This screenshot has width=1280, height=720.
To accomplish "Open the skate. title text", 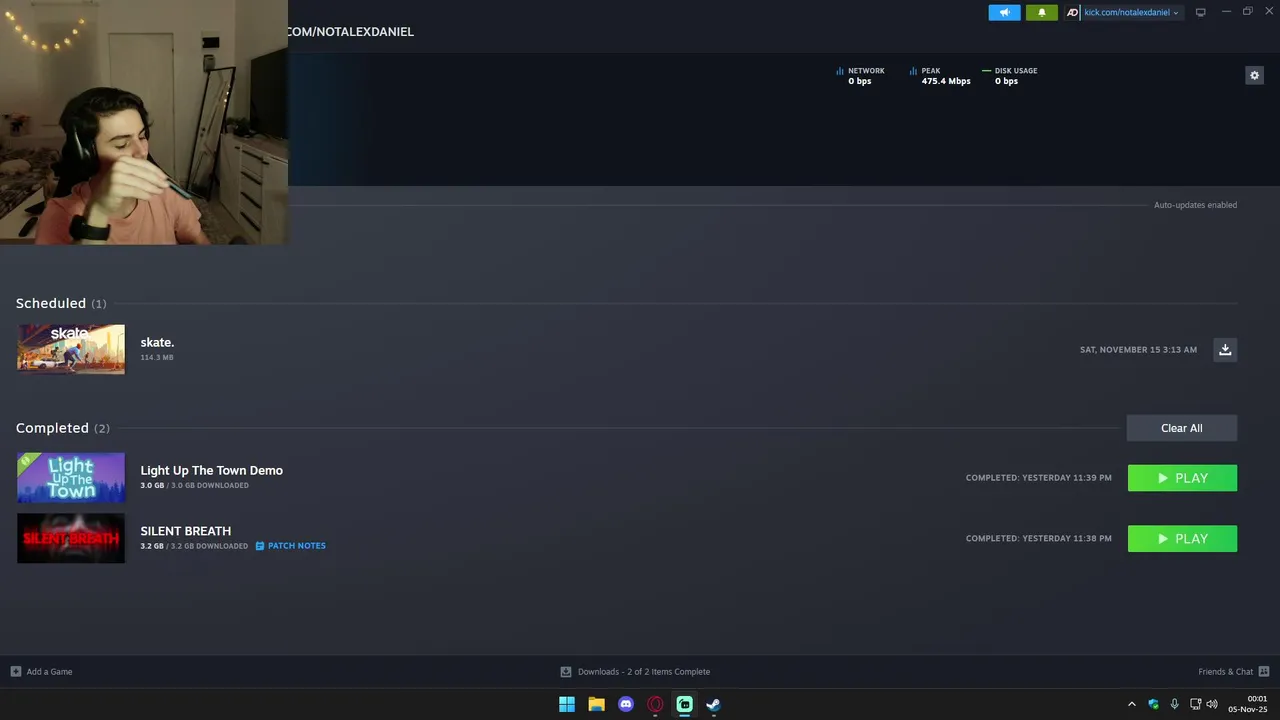I will click(x=157, y=342).
